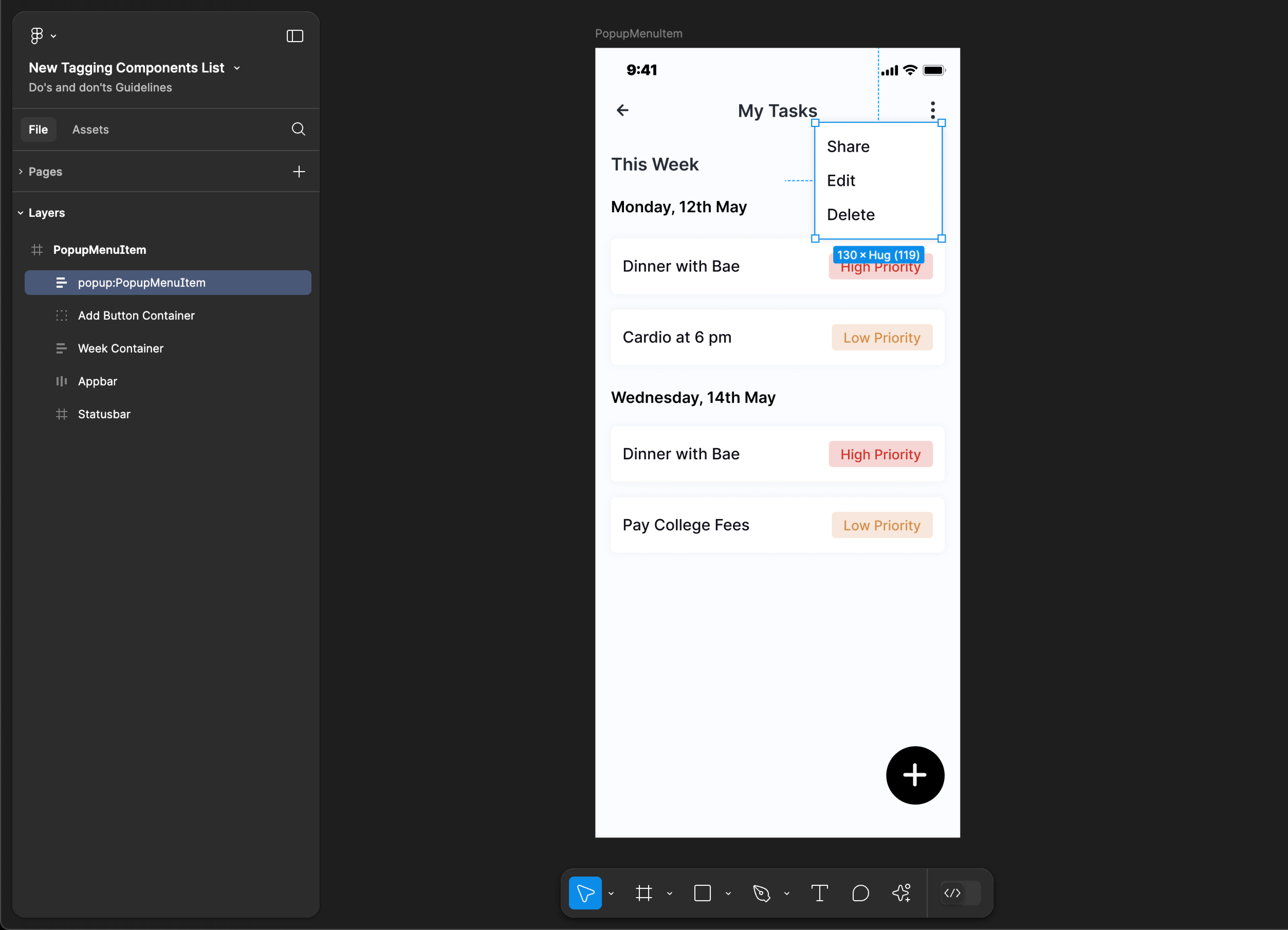The image size is (1288, 930).
Task: Open file name dropdown chevron
Action: click(x=237, y=68)
